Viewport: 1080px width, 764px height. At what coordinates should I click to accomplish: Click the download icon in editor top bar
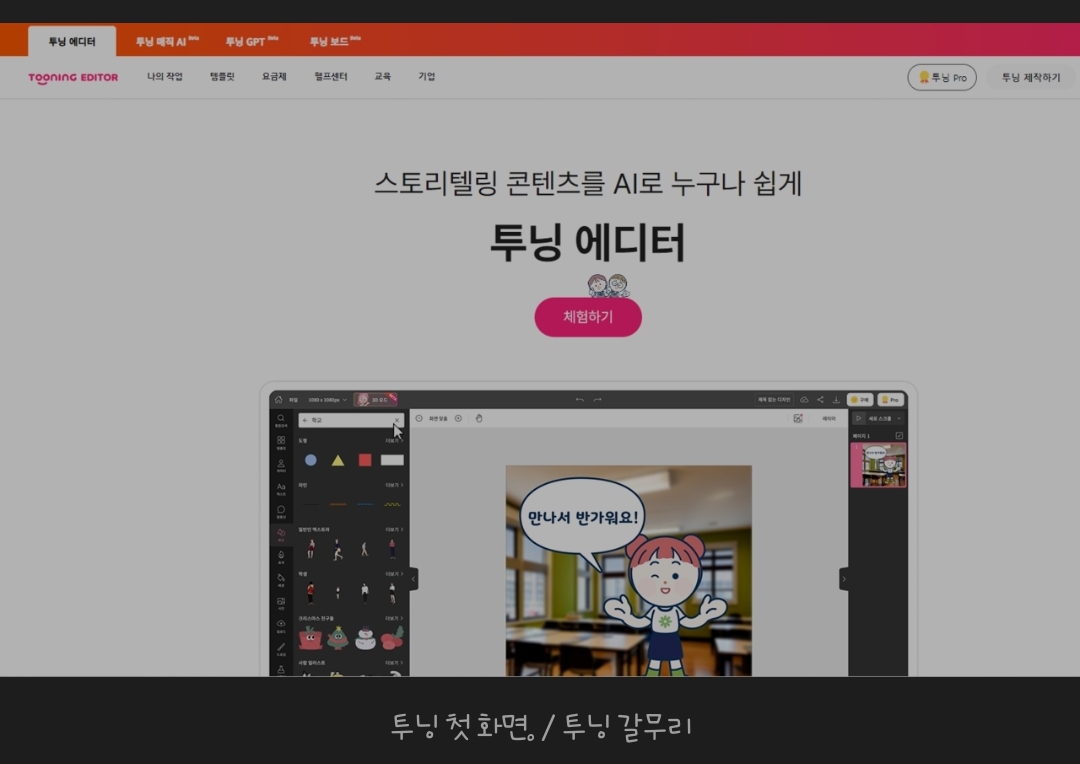[x=836, y=400]
